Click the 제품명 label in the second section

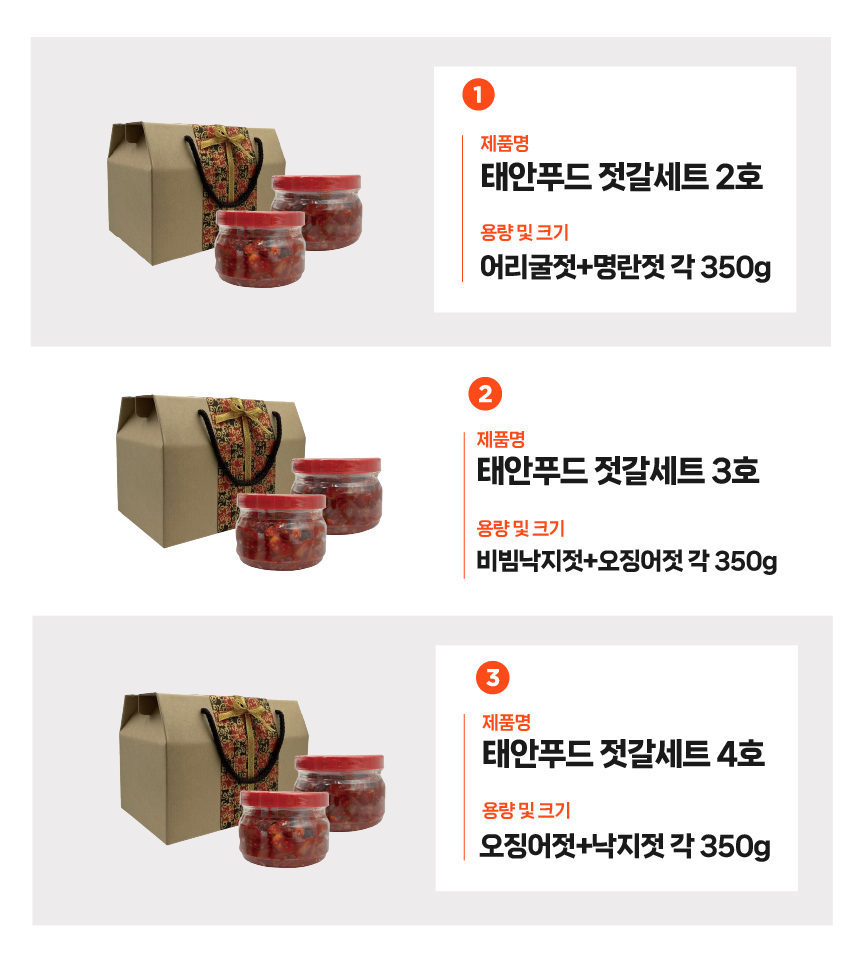coord(501,439)
